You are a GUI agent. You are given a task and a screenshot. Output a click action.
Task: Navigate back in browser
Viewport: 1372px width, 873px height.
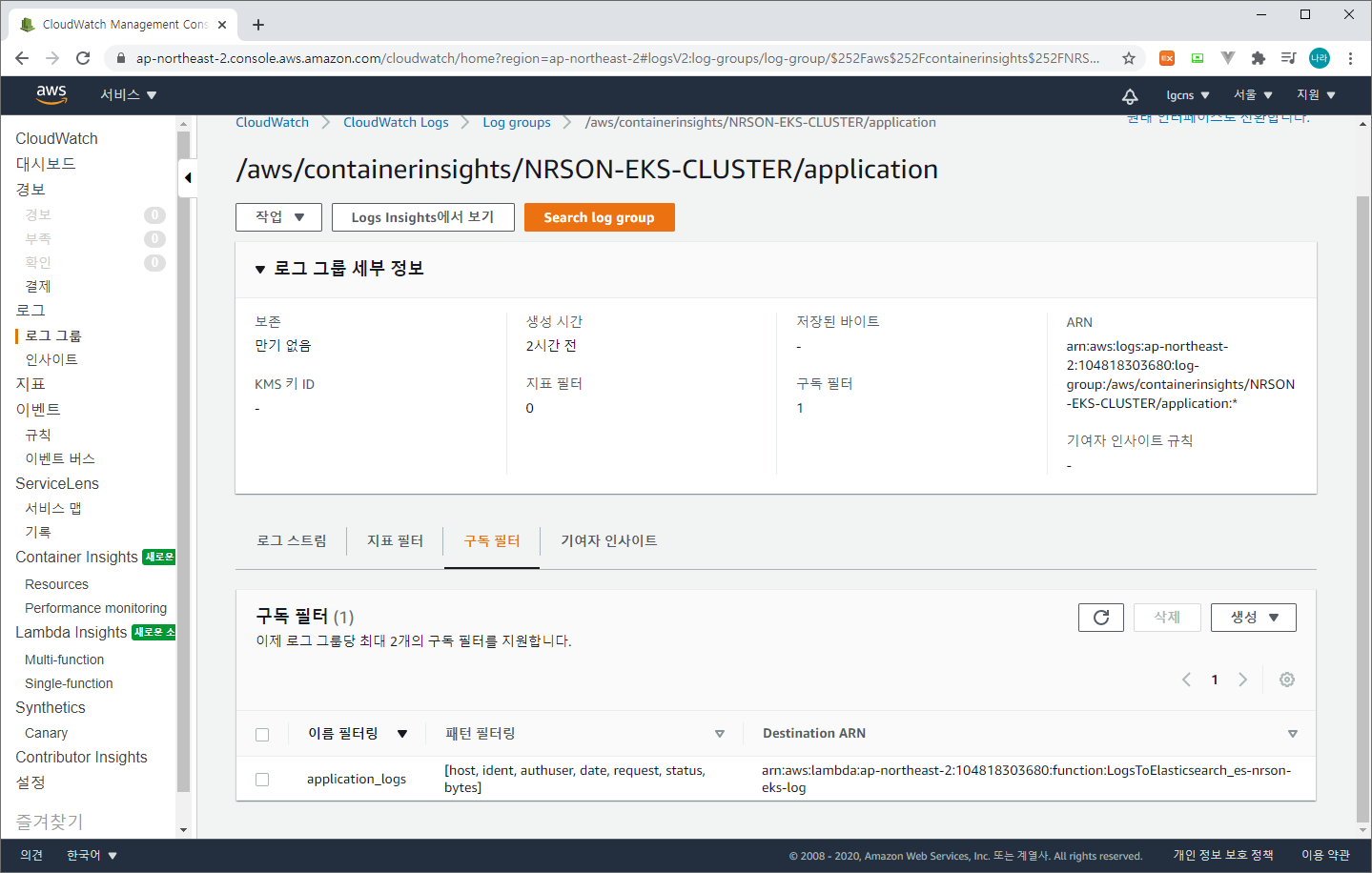point(22,58)
